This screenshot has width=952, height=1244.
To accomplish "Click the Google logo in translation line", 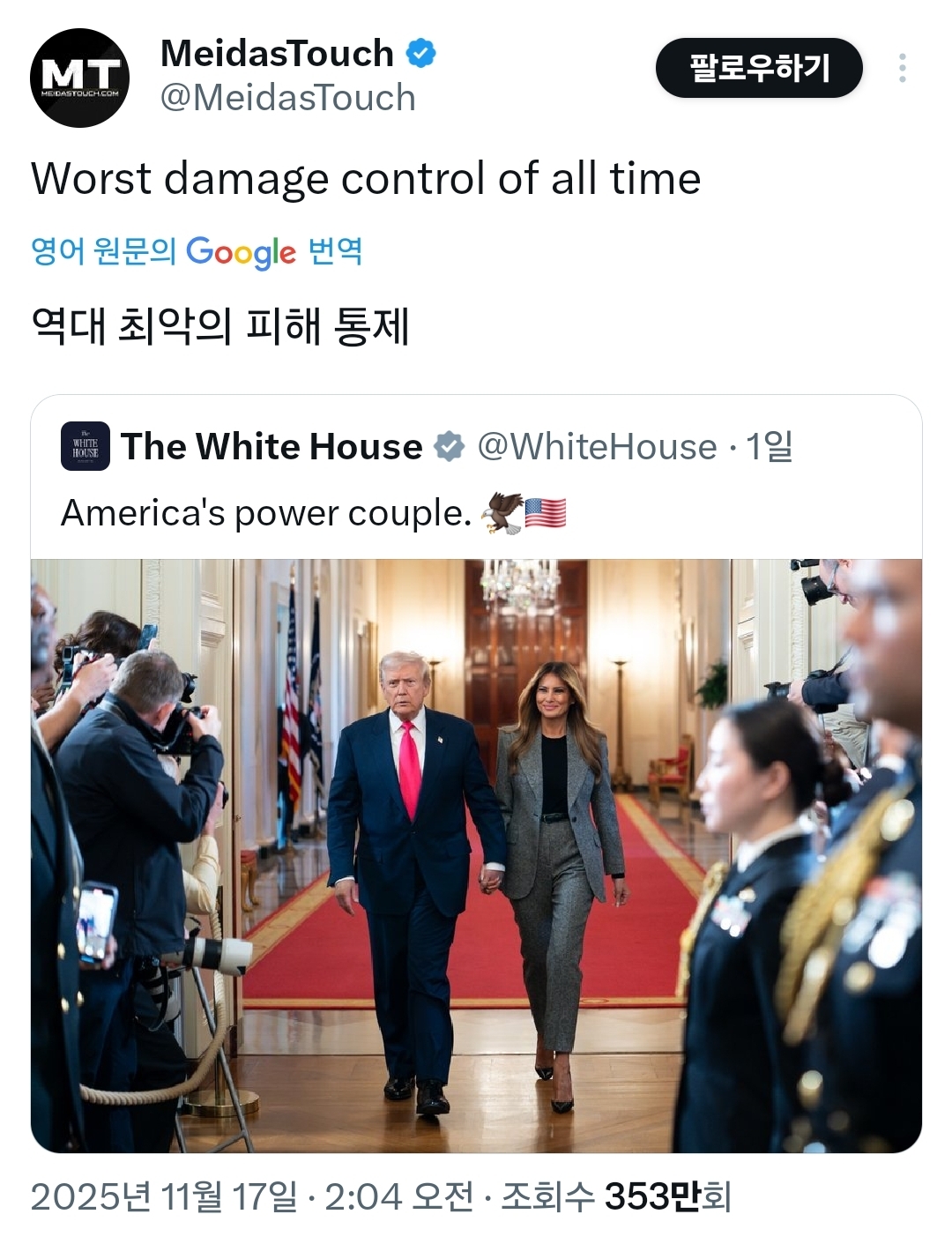I will tap(241, 253).
